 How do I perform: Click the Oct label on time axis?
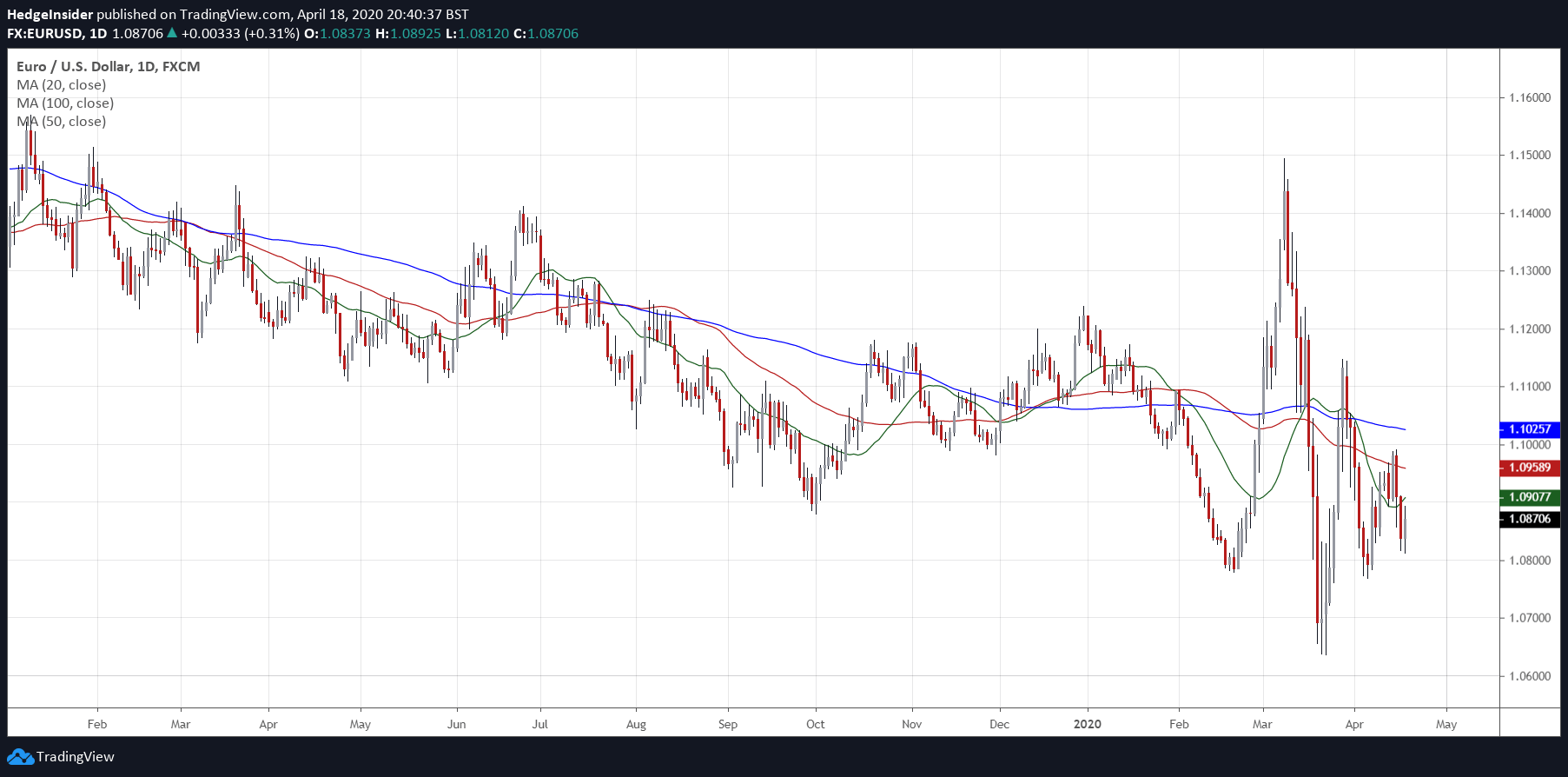[815, 724]
